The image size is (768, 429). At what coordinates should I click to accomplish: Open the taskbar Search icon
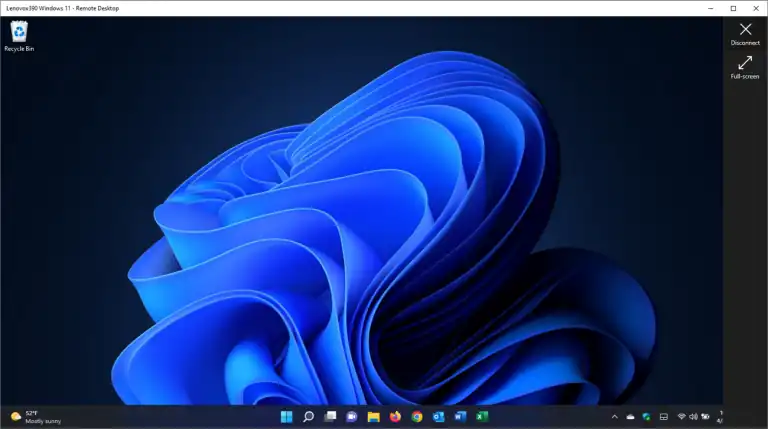pyautogui.click(x=308, y=417)
